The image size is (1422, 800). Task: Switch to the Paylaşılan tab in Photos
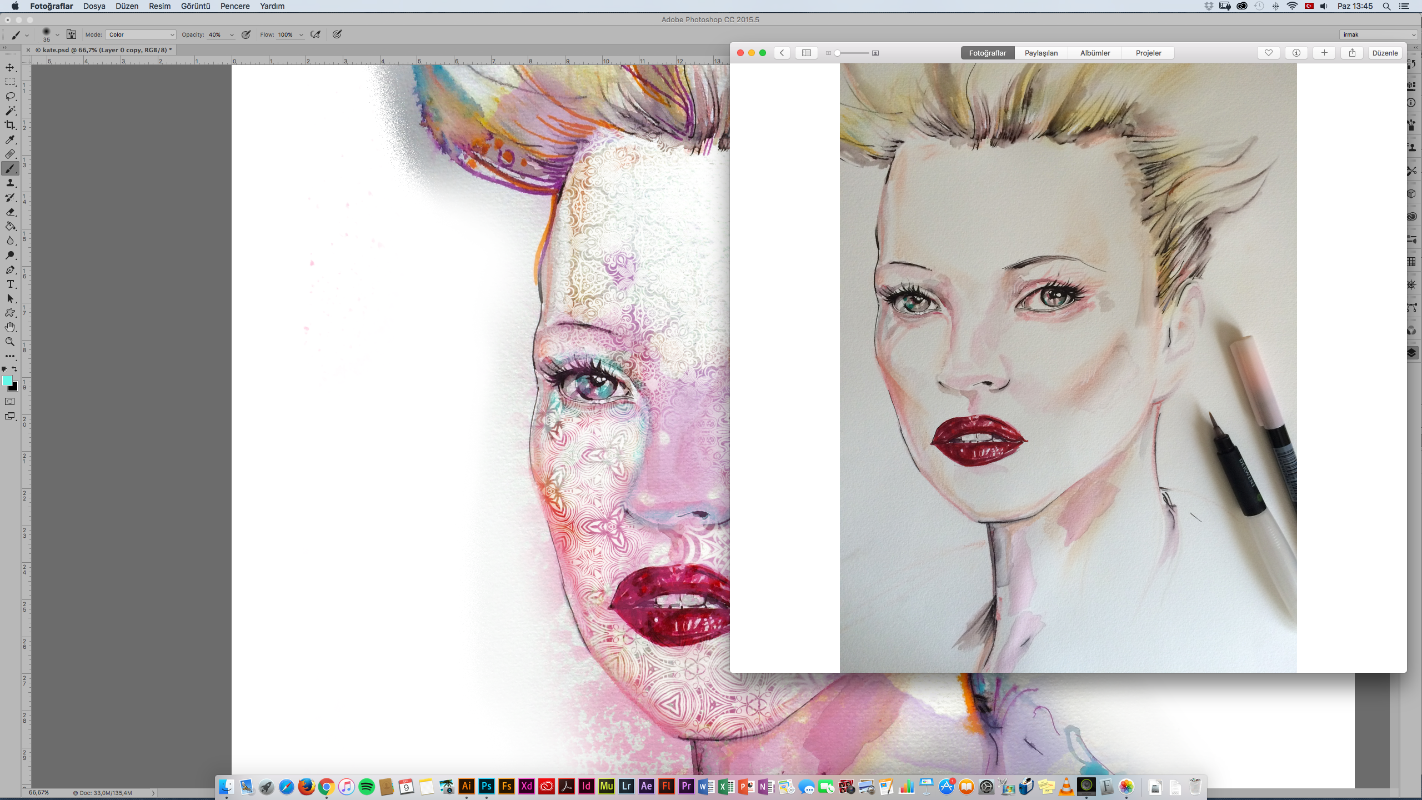(x=1041, y=53)
